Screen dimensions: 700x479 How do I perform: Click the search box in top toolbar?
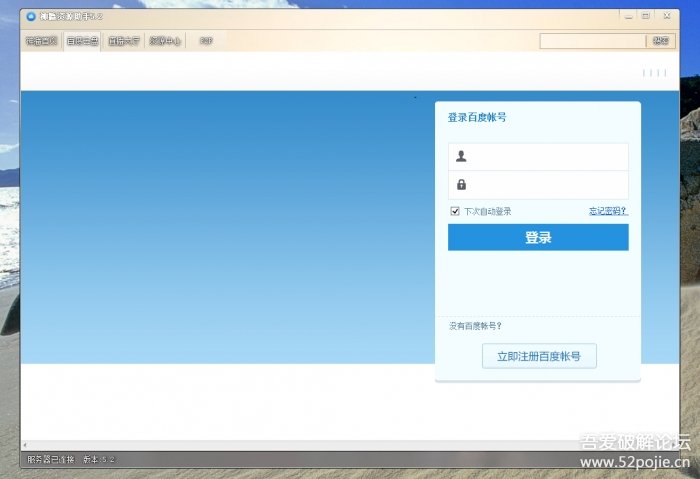(592, 41)
